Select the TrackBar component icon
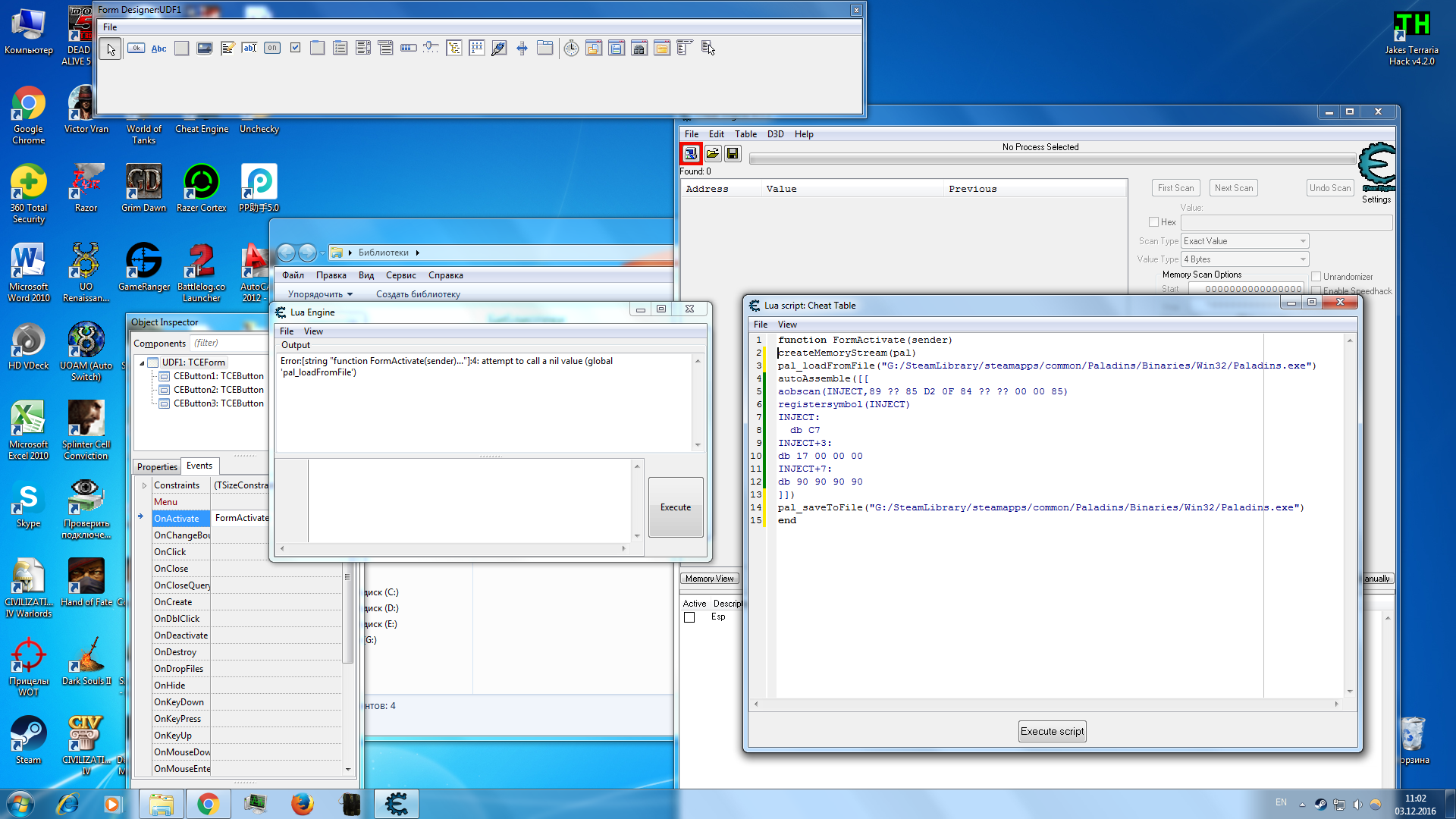Viewport: 1456px width, 819px height. pyautogui.click(x=431, y=48)
